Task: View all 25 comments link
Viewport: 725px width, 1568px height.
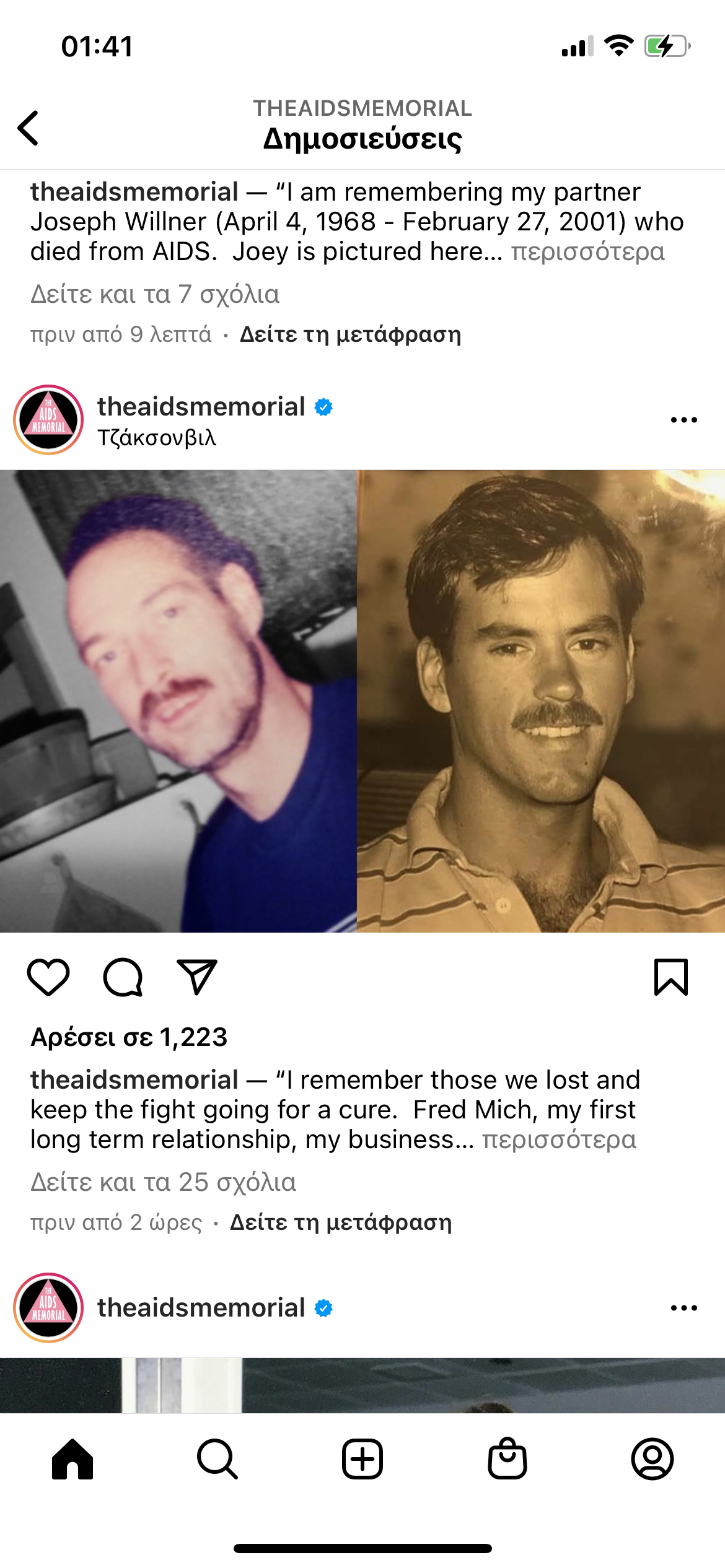Action: pyautogui.click(x=164, y=1182)
